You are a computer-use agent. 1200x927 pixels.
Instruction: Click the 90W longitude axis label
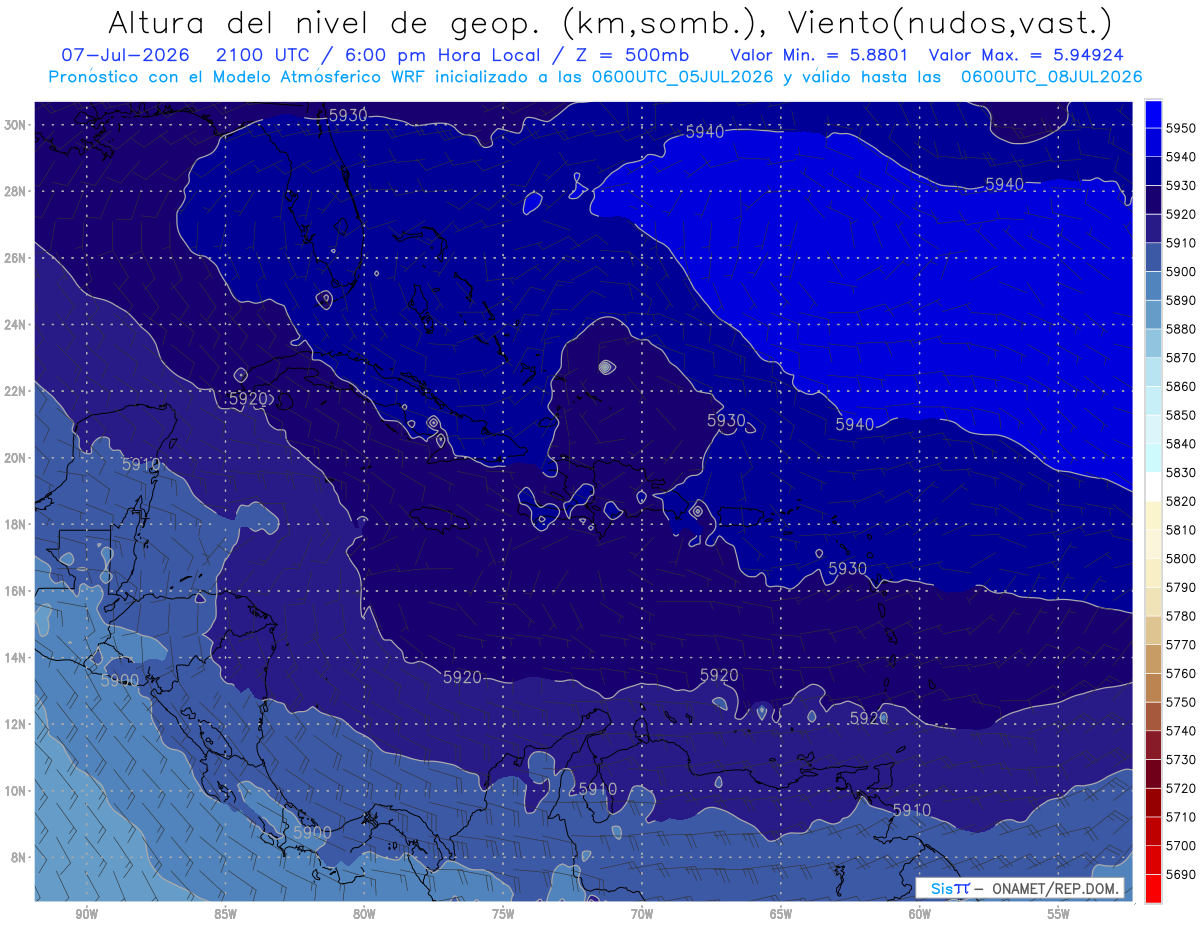(x=86, y=914)
